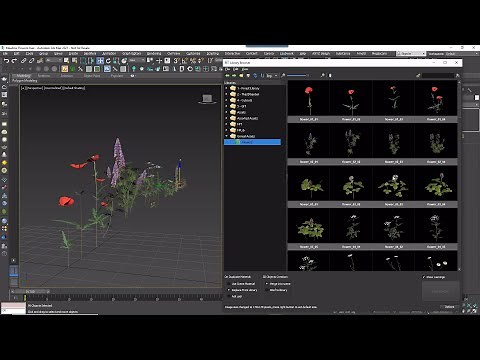
Task: Open Select by Name dialog icon
Action: point(74,61)
